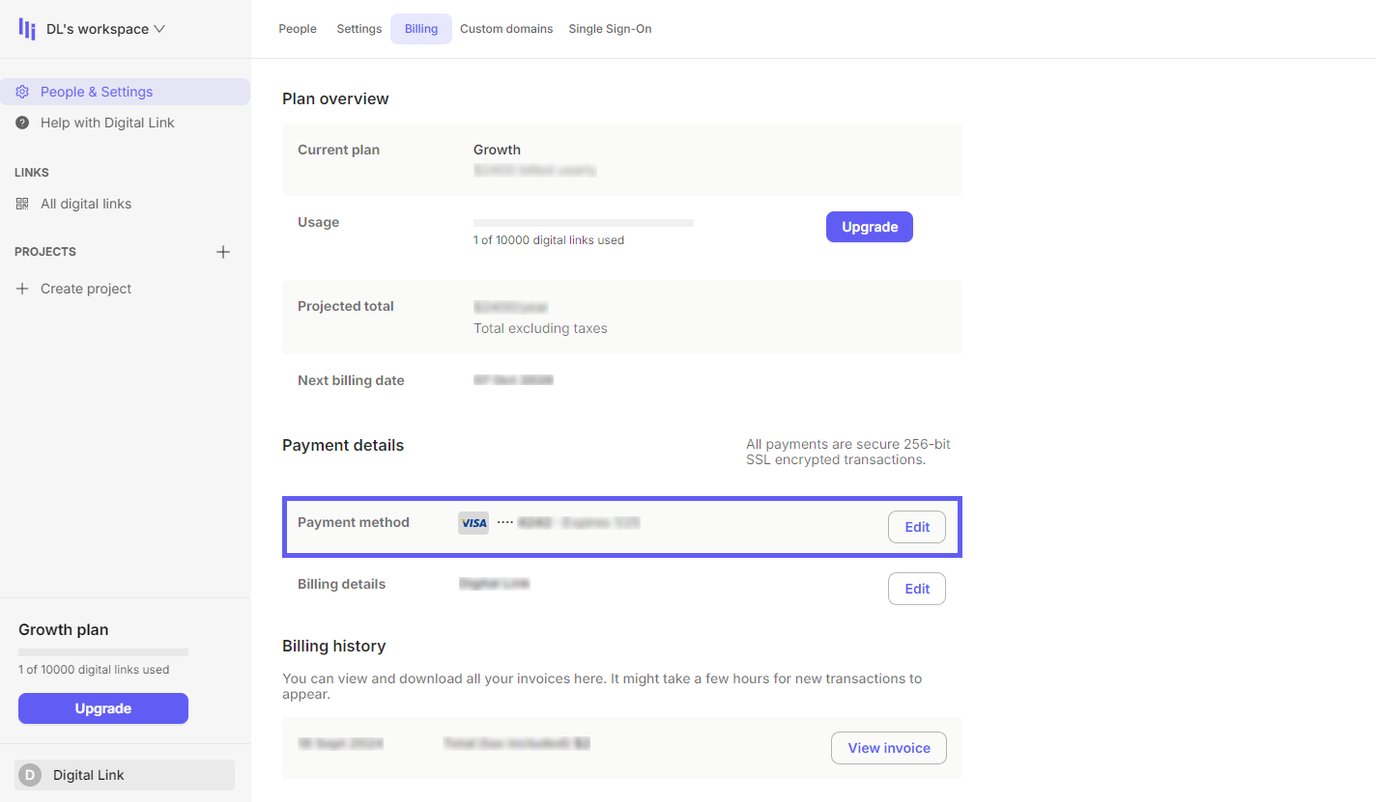The width and height of the screenshot is (1376, 802).
Task: Switch to the People tab
Action: (297, 28)
